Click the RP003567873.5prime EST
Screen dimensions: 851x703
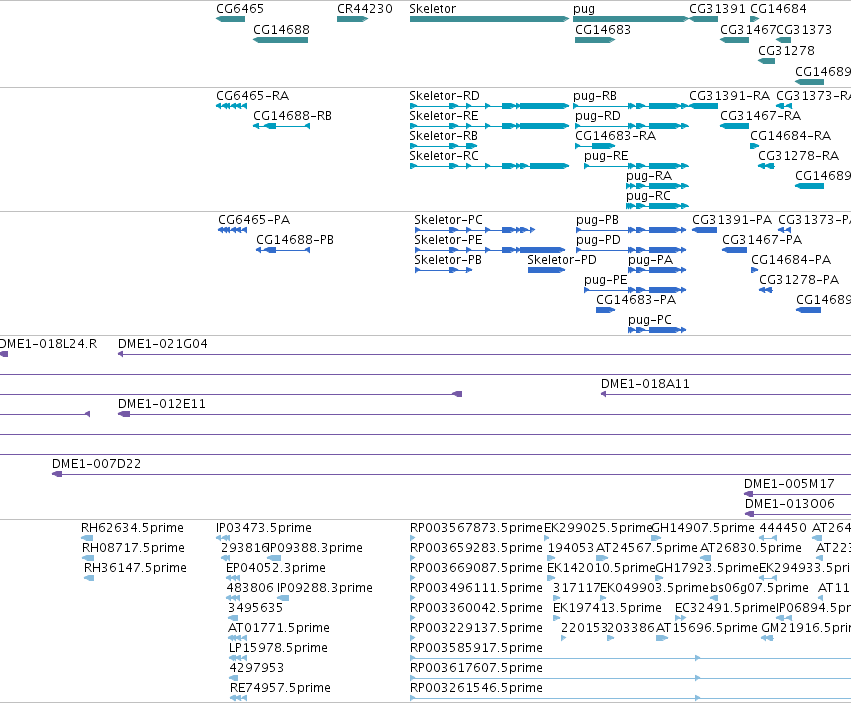tap(412, 538)
